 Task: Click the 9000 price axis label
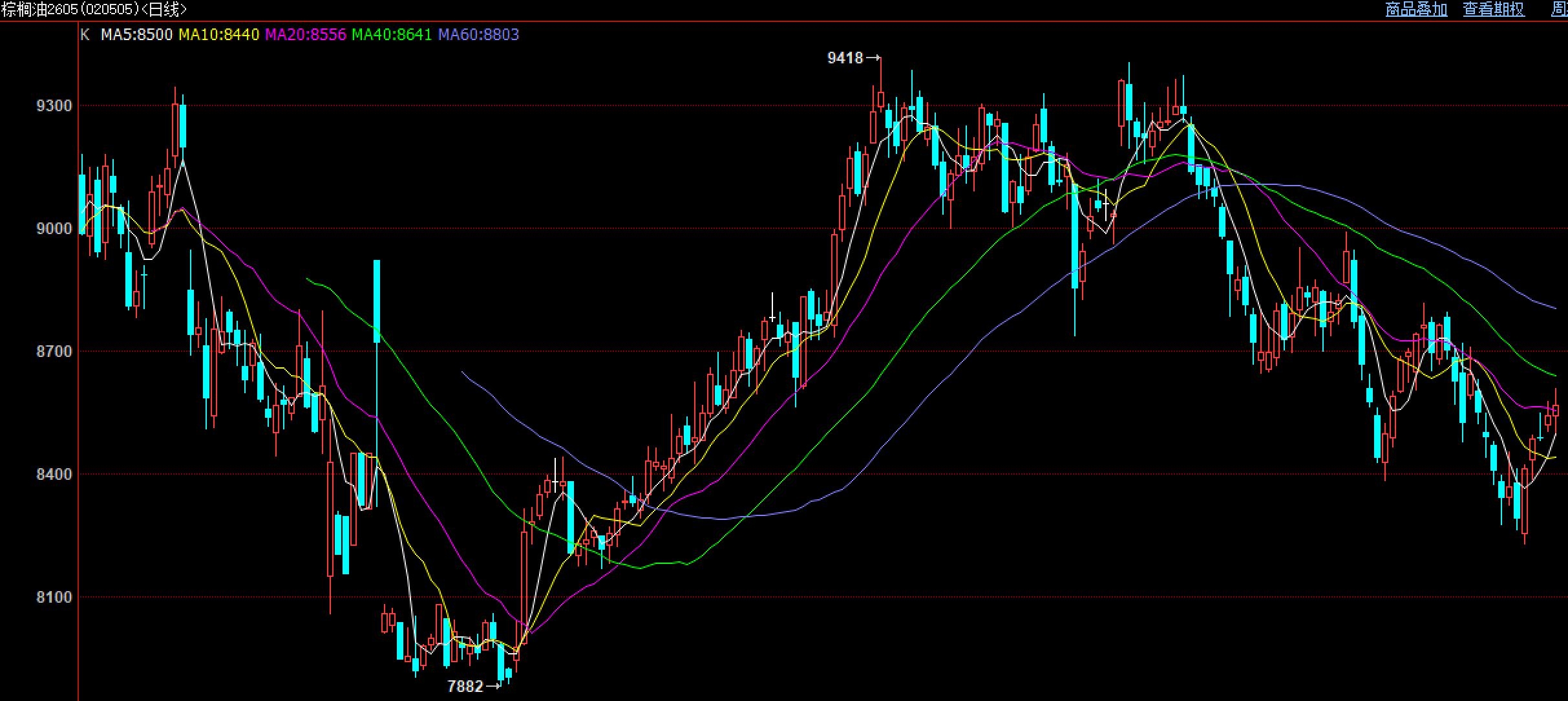point(54,229)
